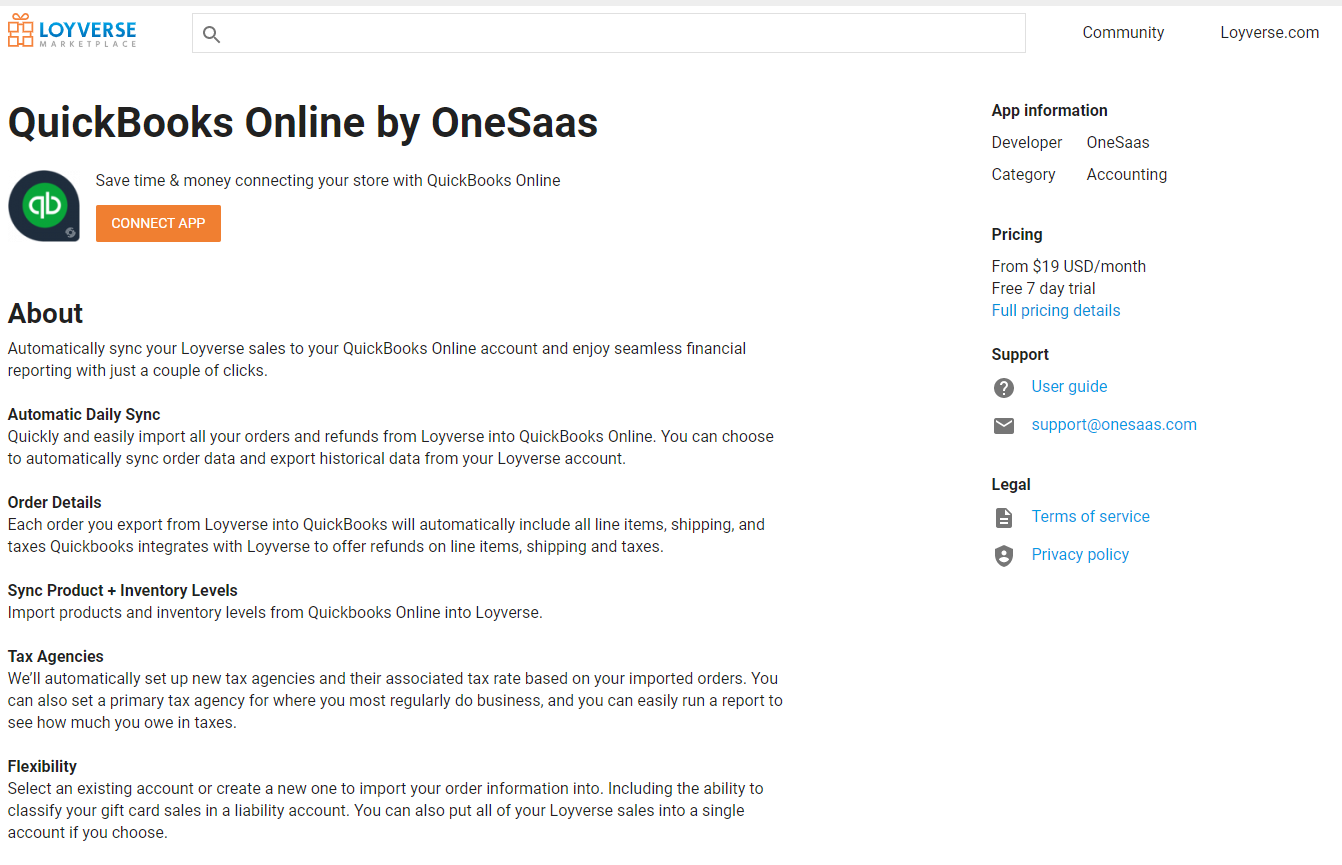Focus the marketplace search field

click(x=609, y=33)
